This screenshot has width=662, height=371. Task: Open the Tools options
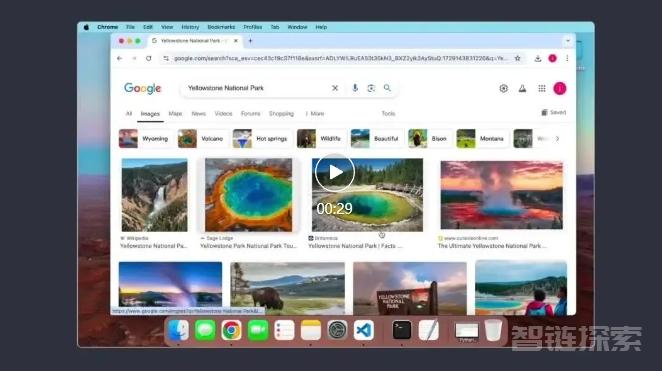pyautogui.click(x=388, y=114)
